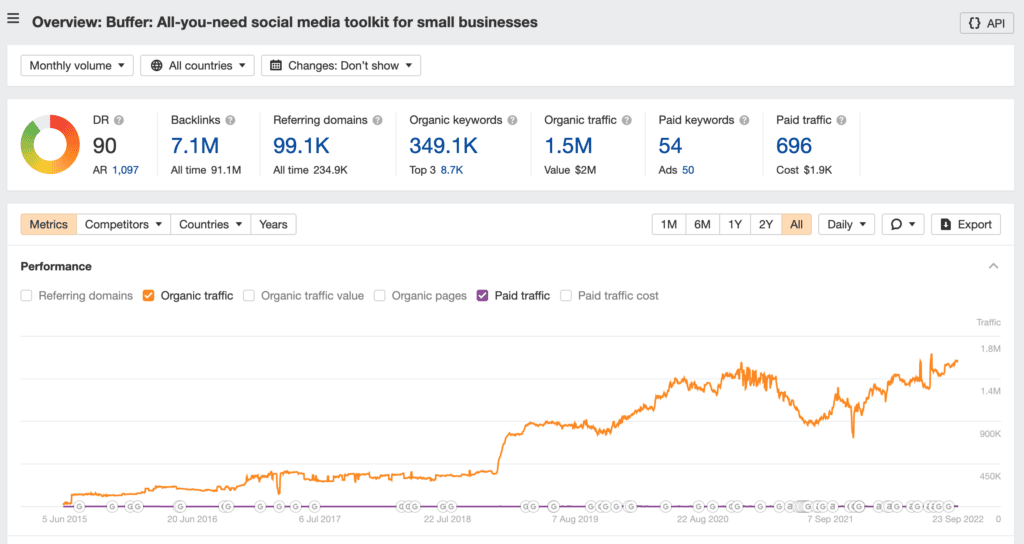Viewport: 1024px width, 544px height.
Task: Click the Organic traffic help icon
Action: [x=626, y=120]
